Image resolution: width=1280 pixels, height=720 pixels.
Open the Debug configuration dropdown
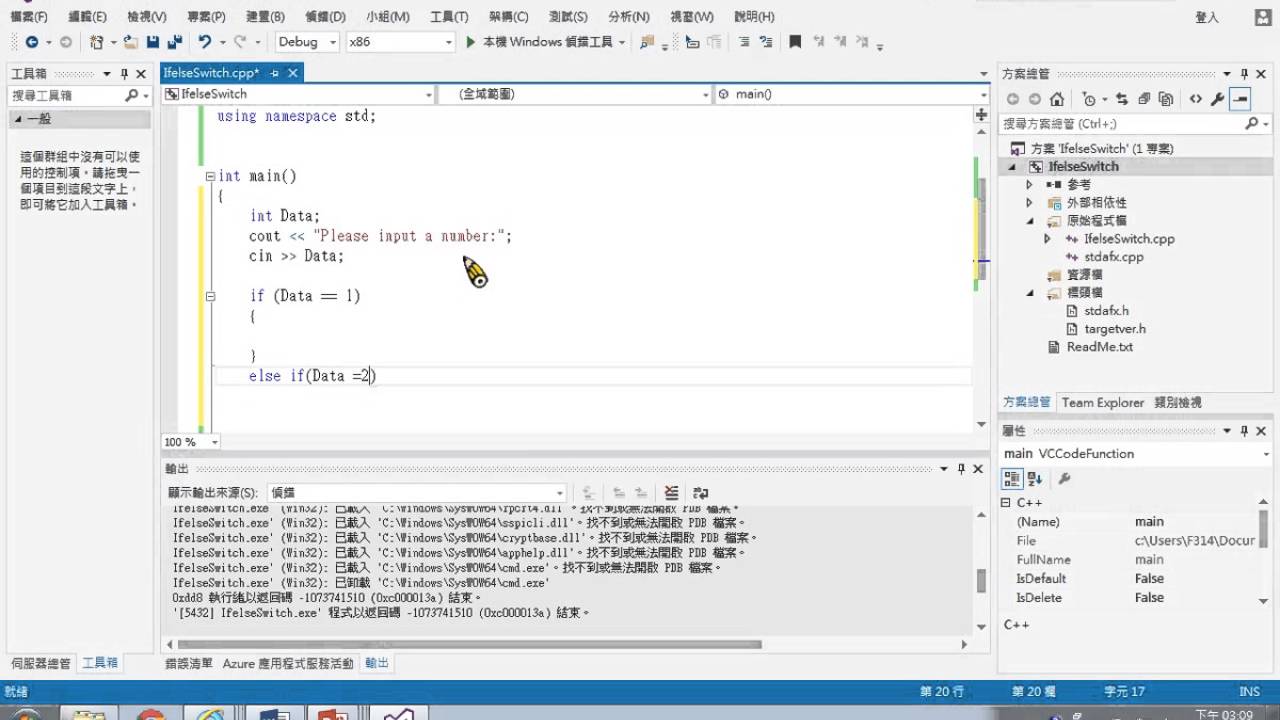(305, 42)
